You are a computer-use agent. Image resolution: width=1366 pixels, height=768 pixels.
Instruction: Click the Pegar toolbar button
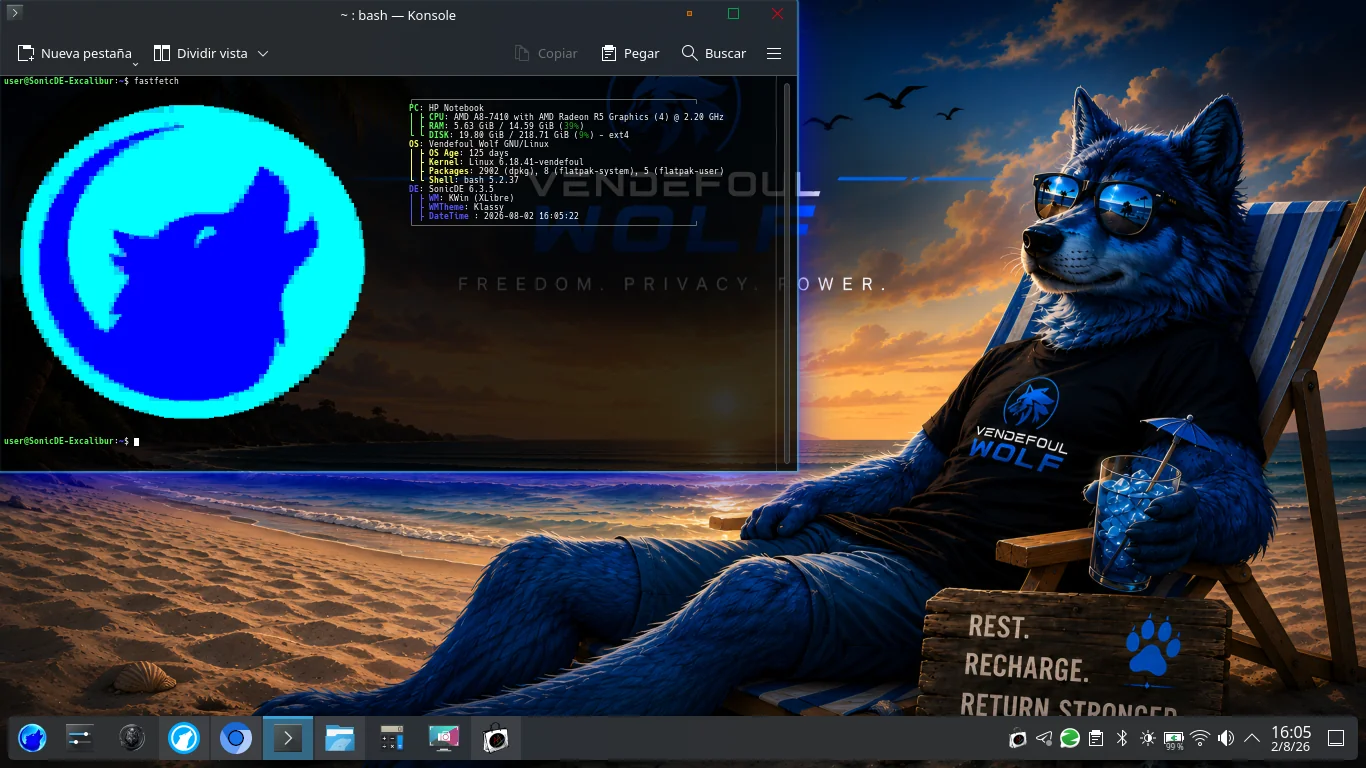630,53
